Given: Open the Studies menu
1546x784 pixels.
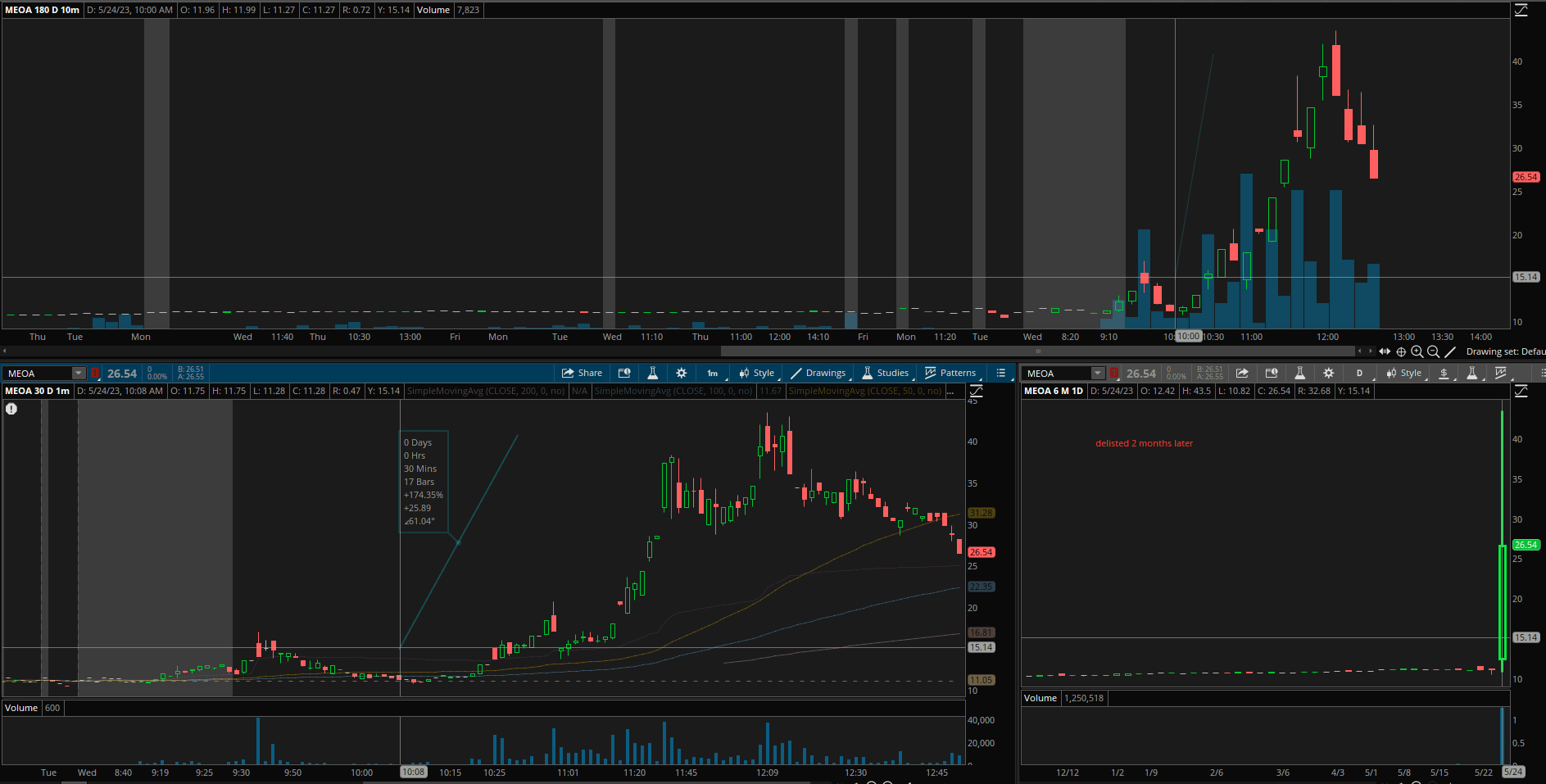Looking at the screenshot, I should pos(885,373).
